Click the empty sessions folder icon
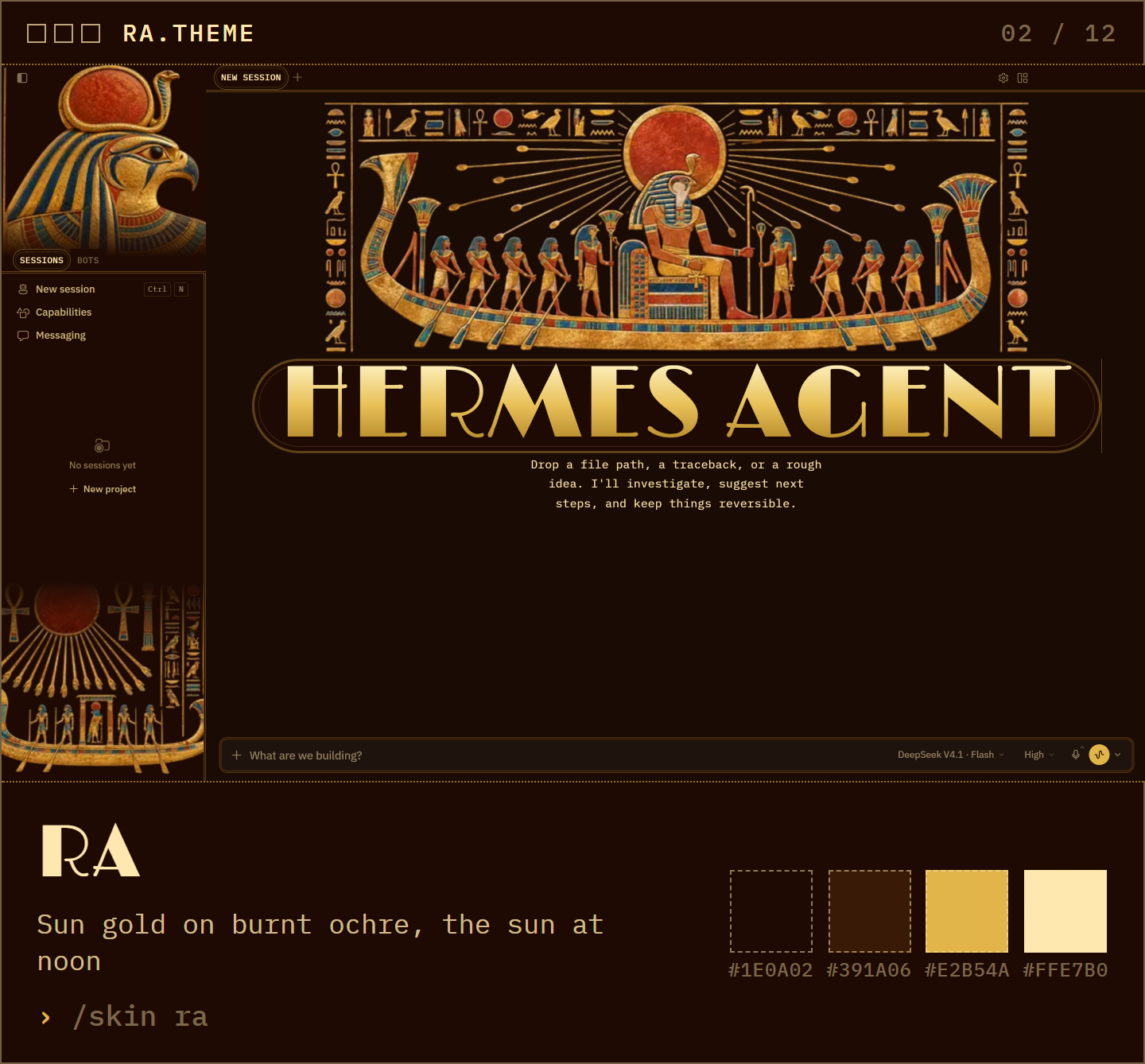Image resolution: width=1145 pixels, height=1064 pixels. pyautogui.click(x=102, y=445)
